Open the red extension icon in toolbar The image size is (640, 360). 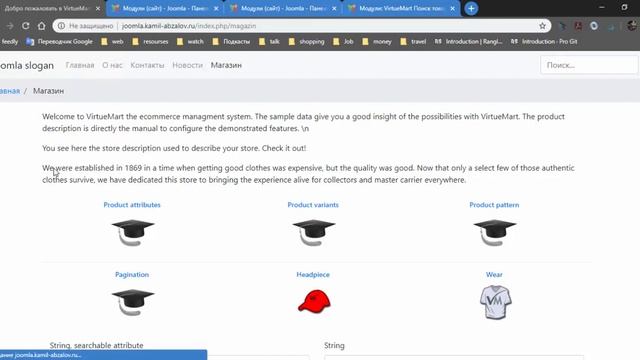pos(578,26)
